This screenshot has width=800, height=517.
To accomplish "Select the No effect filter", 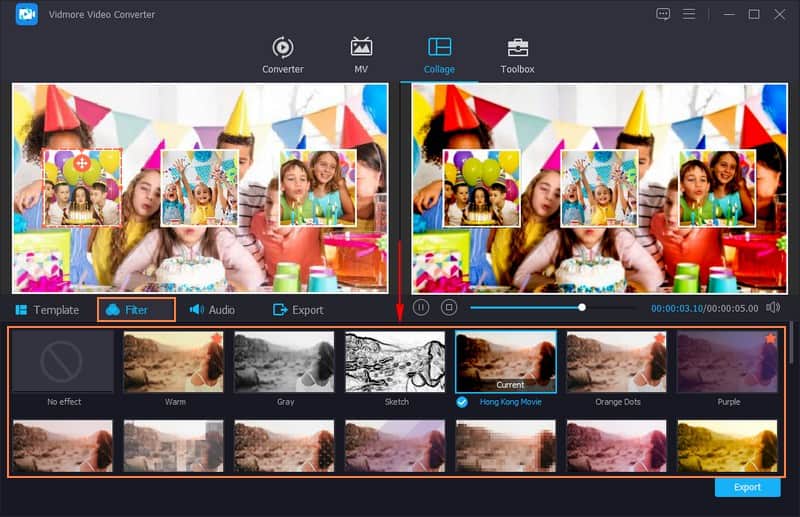I will 63,362.
